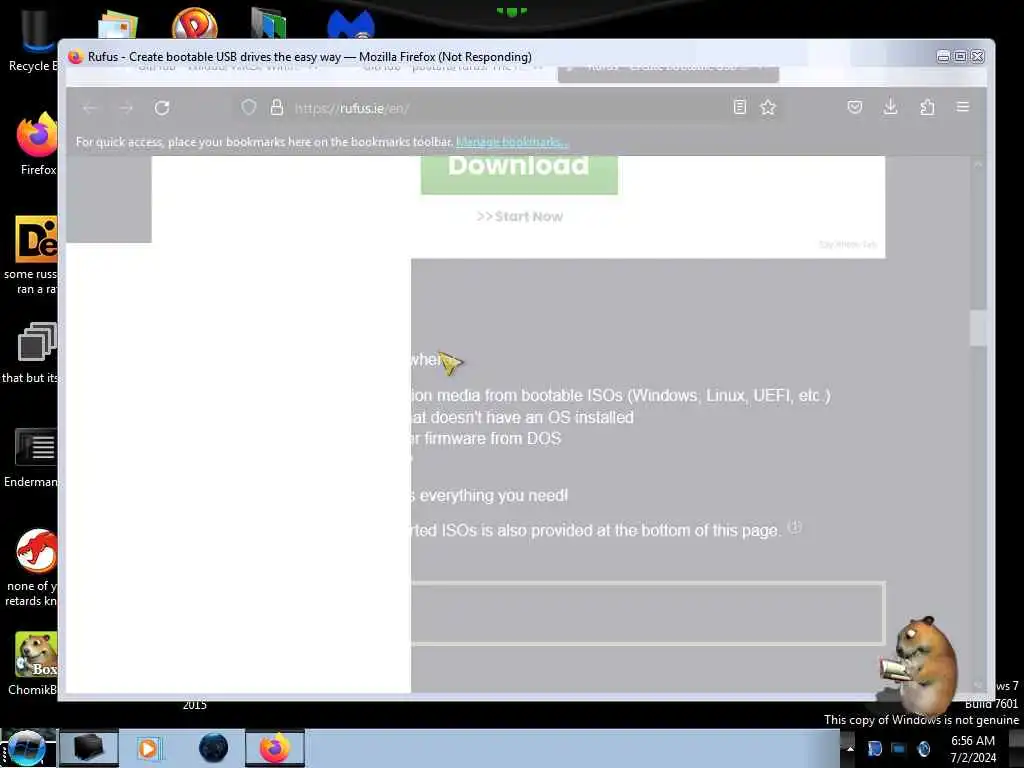Open the dark globe taskbar icon
The height and width of the screenshot is (768, 1024).
(x=214, y=748)
